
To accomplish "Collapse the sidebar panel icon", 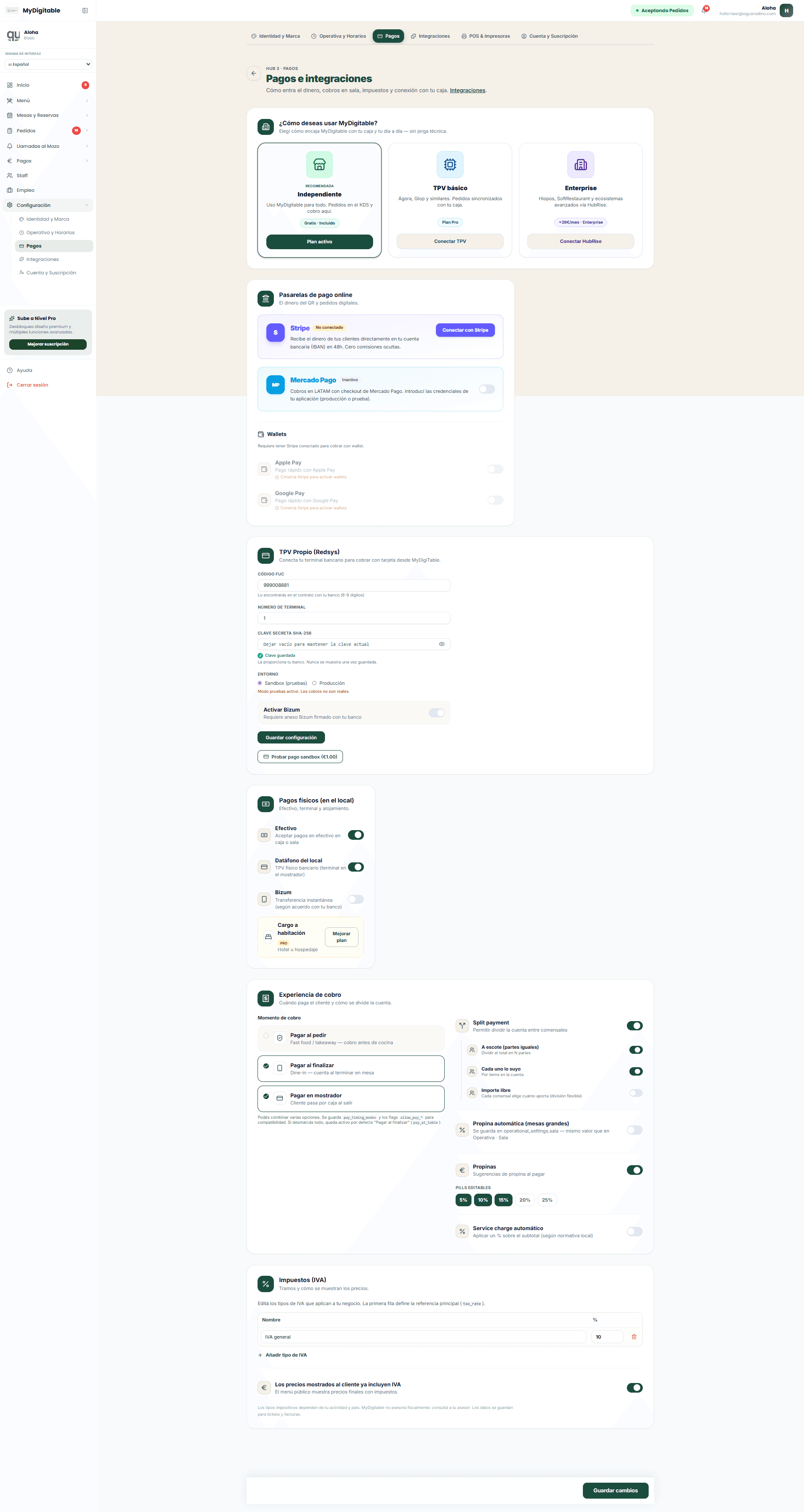I will pyautogui.click(x=85, y=10).
